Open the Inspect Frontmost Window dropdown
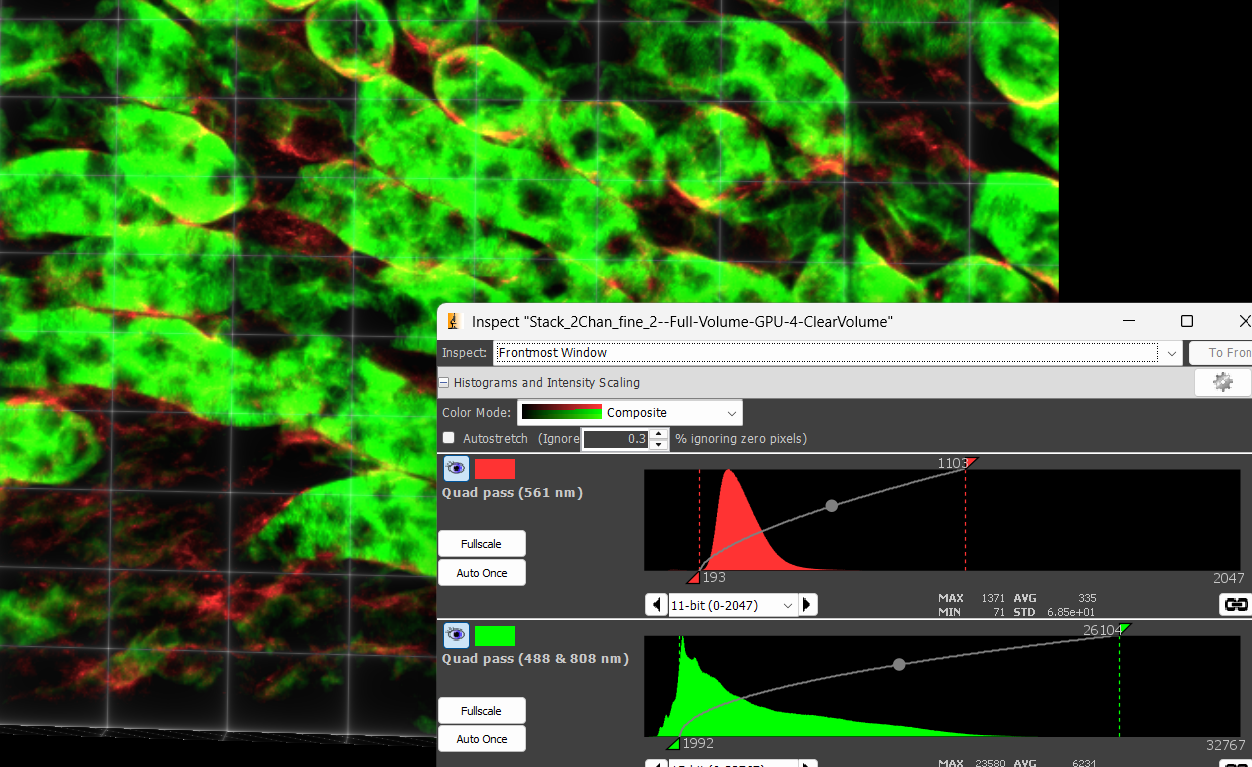This screenshot has width=1252, height=767. click(837, 353)
